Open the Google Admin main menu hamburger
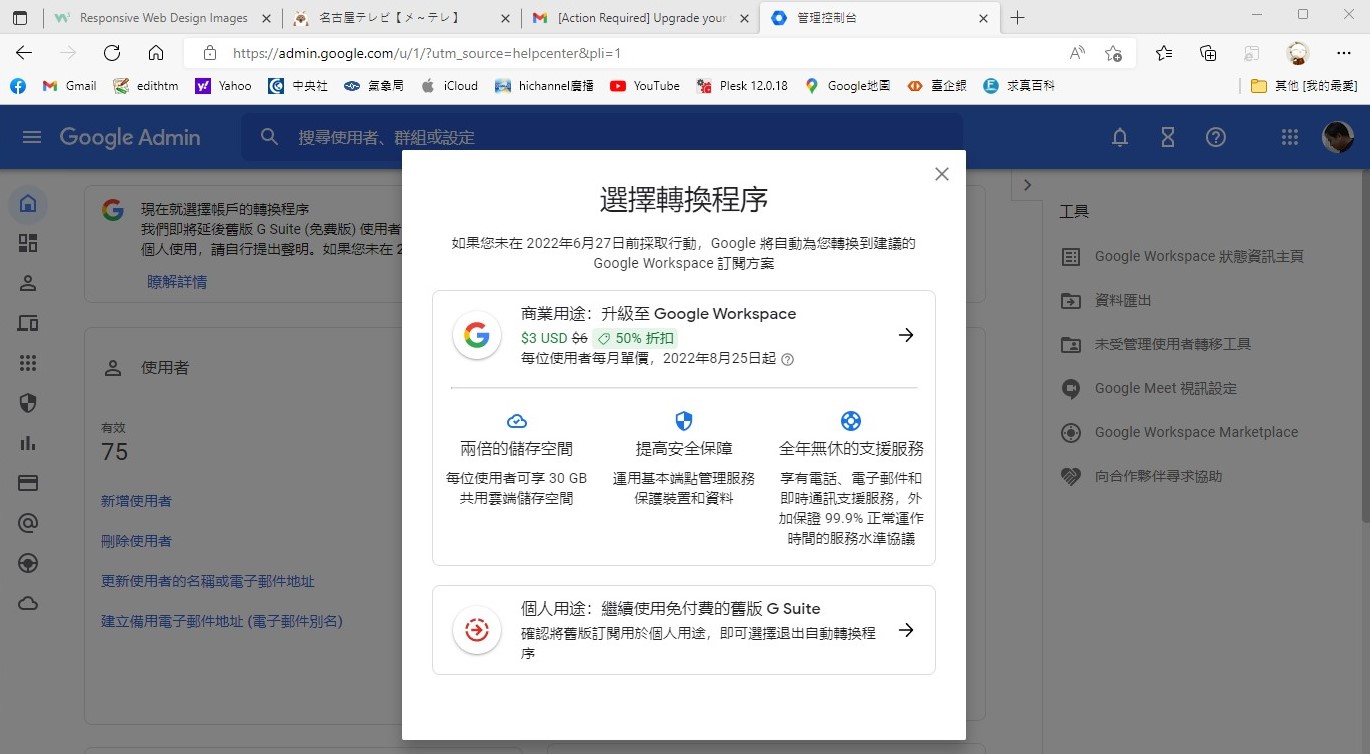 (32, 137)
